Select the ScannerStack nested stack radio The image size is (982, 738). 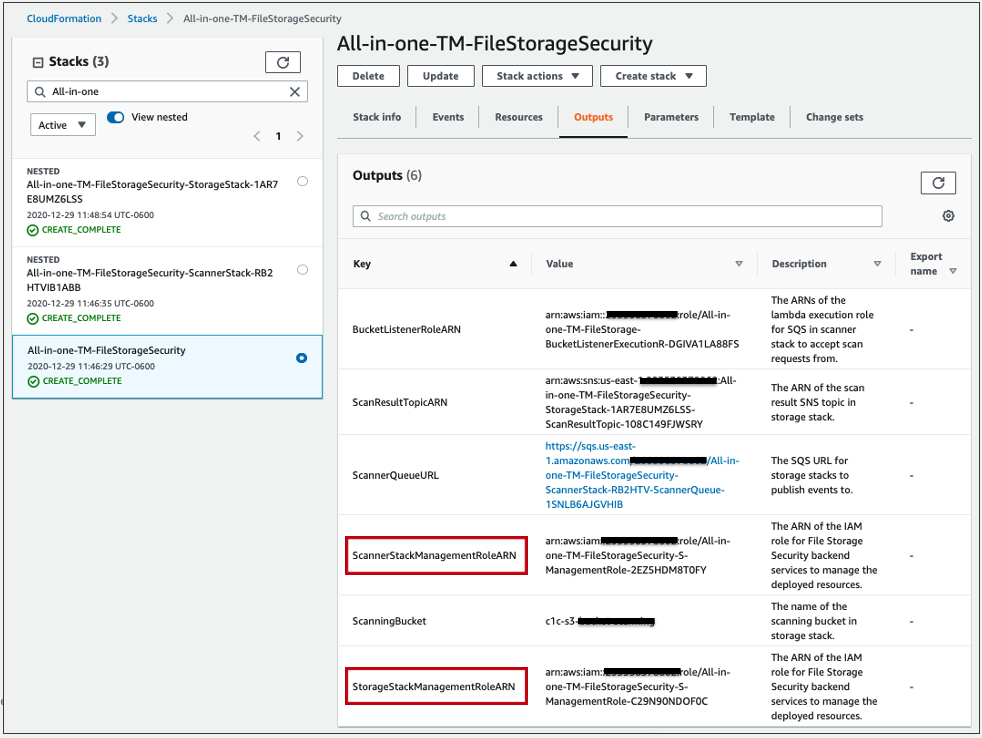coord(302,269)
